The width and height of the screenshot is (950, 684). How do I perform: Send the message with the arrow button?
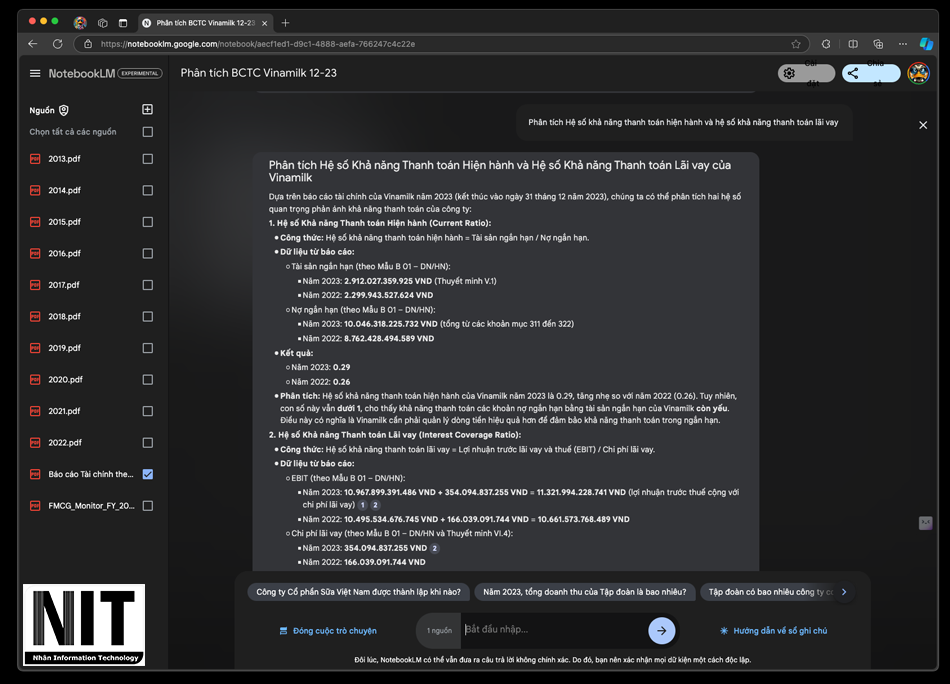click(x=662, y=630)
